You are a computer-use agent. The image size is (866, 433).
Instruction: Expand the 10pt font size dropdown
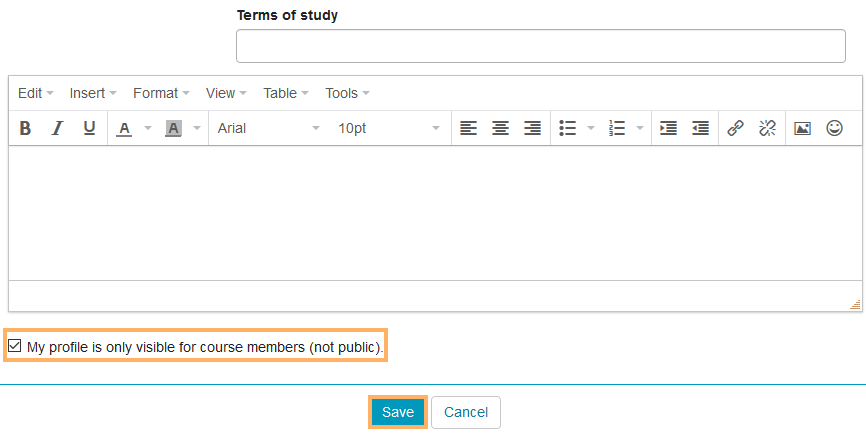tap(388, 128)
